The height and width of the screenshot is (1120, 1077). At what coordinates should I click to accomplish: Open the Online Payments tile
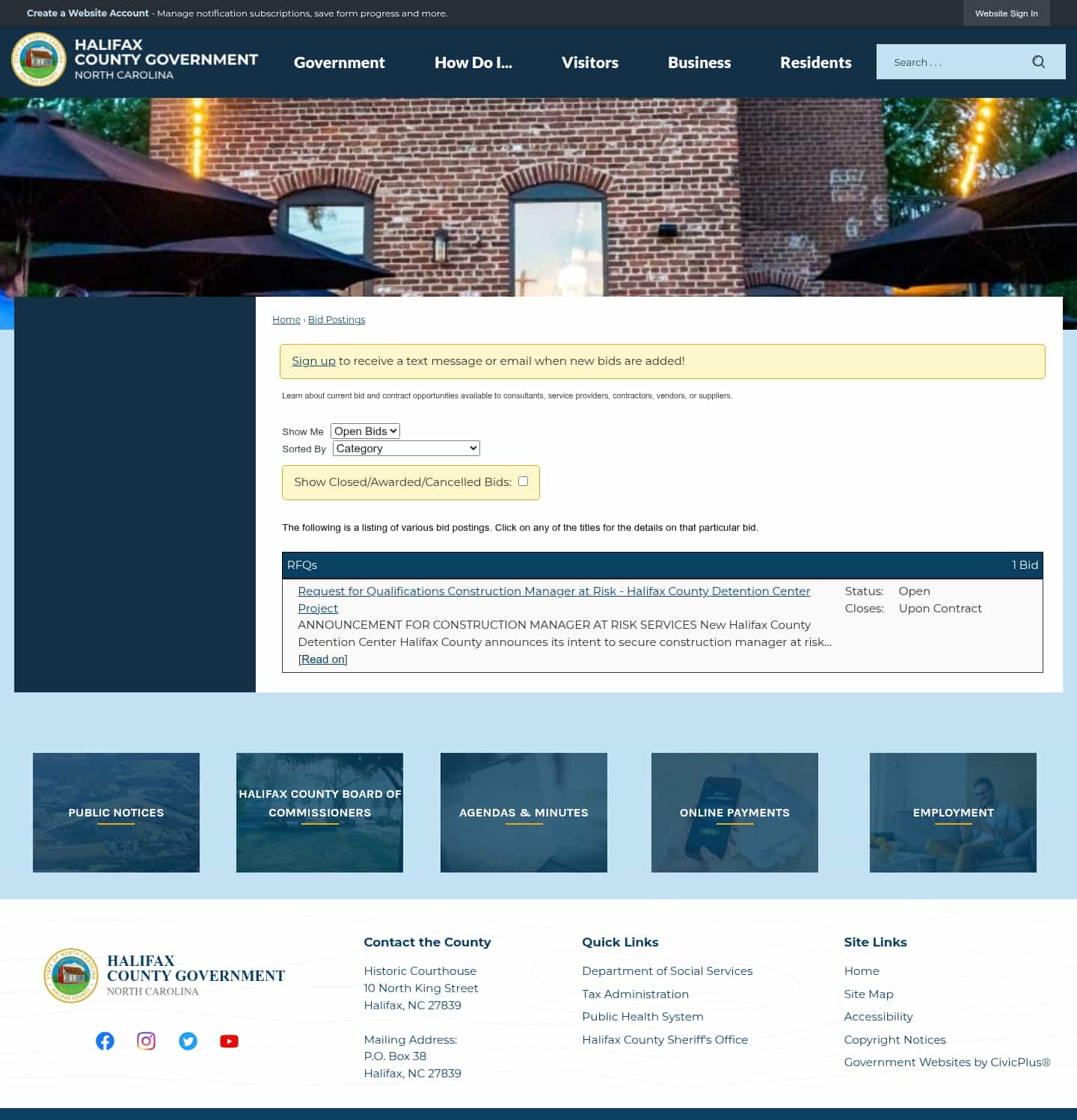[x=734, y=812]
